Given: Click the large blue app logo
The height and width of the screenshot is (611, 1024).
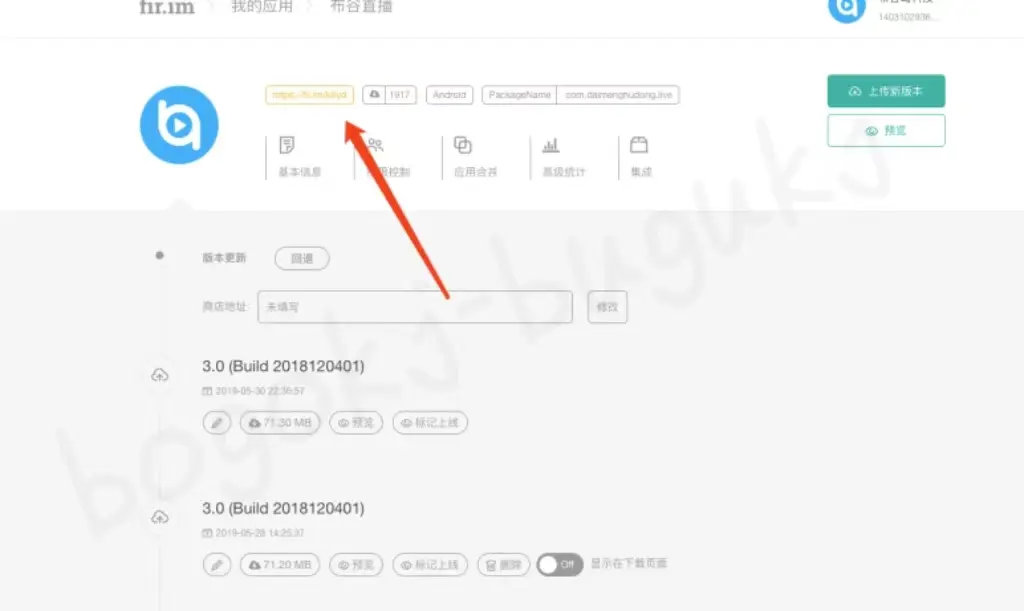Looking at the screenshot, I should (x=179, y=125).
